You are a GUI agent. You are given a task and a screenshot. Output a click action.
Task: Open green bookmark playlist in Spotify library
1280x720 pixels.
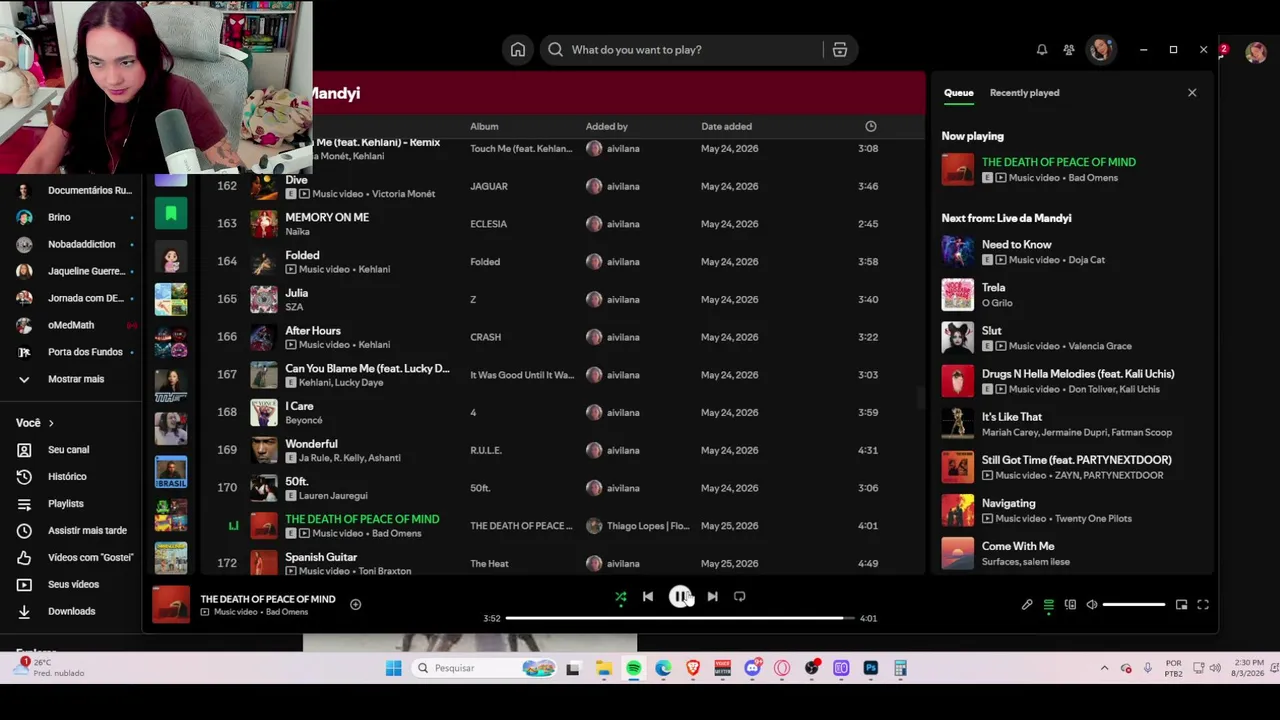click(x=171, y=213)
